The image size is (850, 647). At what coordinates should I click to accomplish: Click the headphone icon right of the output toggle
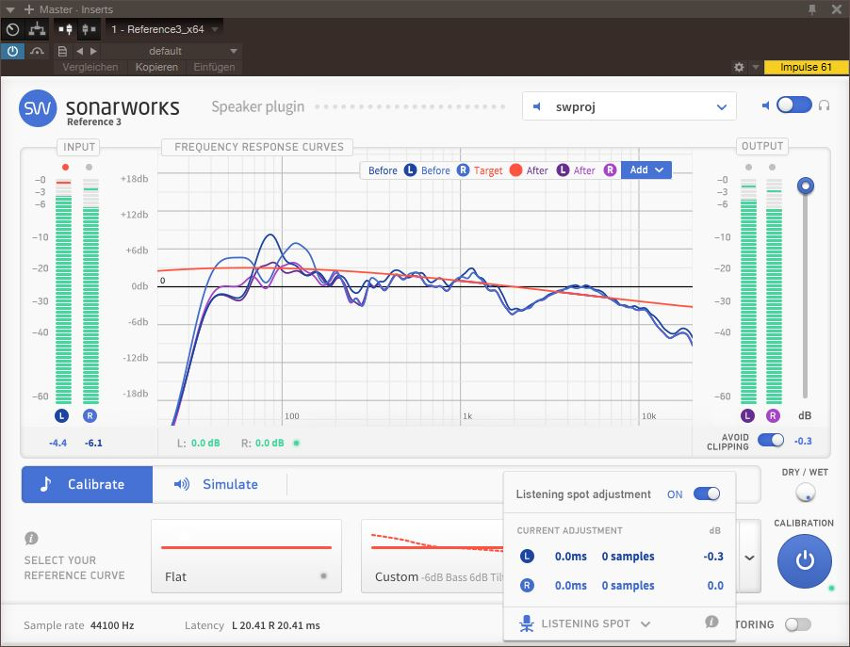824,105
